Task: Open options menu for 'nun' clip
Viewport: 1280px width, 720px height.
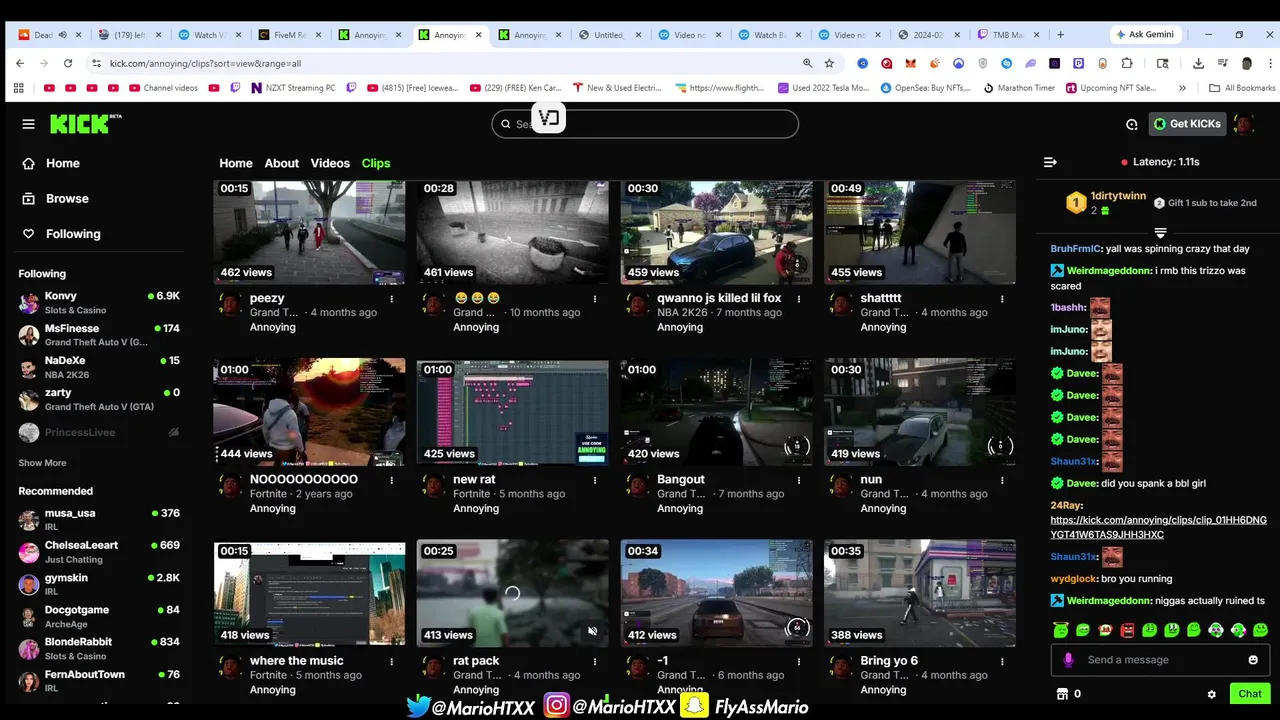Action: tap(1003, 480)
